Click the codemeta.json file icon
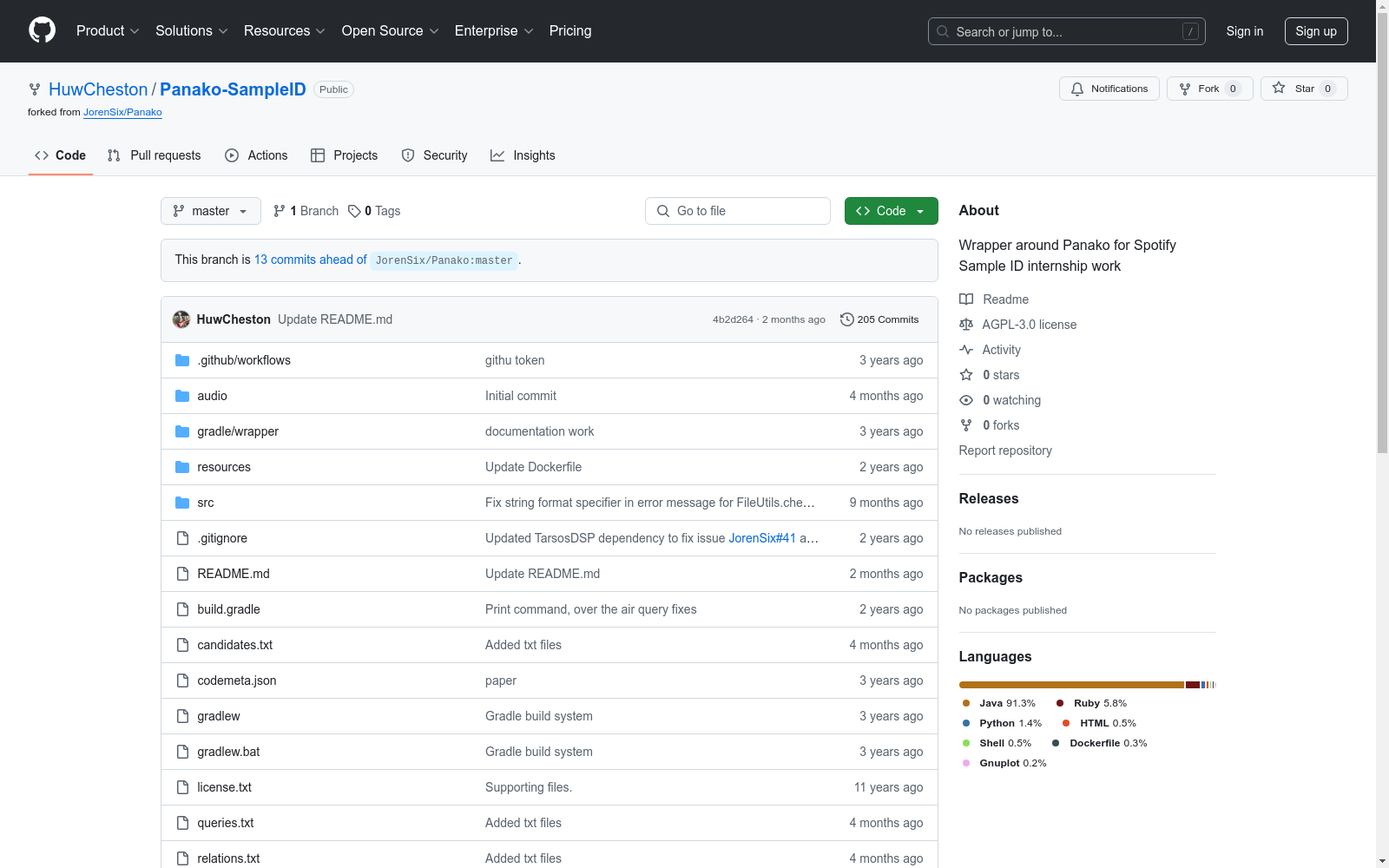 point(182,681)
